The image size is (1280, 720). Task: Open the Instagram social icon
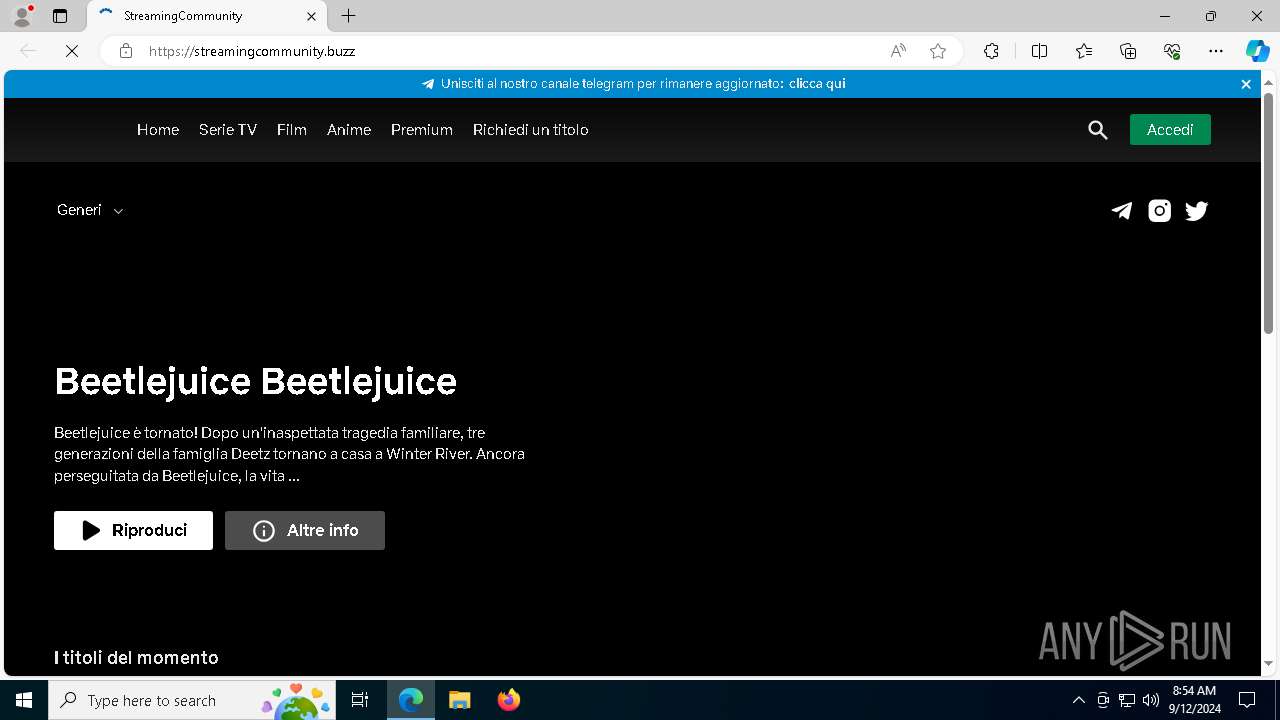point(1159,210)
